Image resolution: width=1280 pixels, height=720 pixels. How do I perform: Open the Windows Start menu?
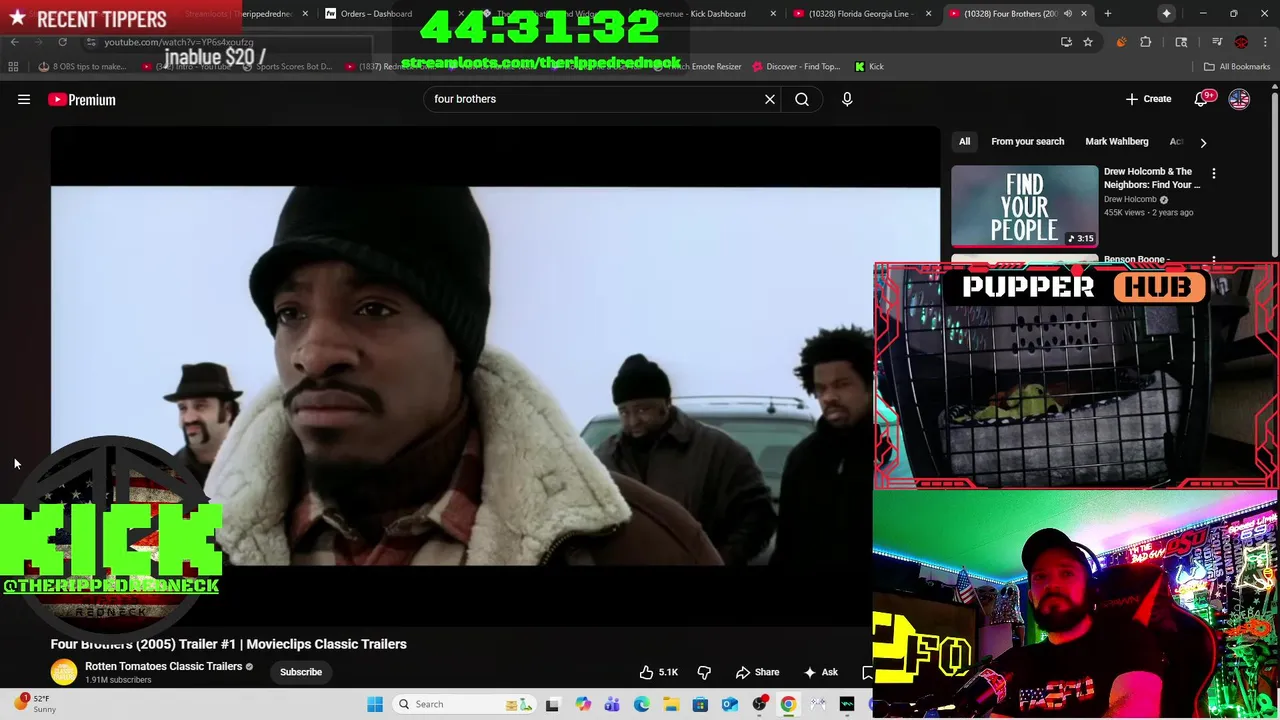375,704
